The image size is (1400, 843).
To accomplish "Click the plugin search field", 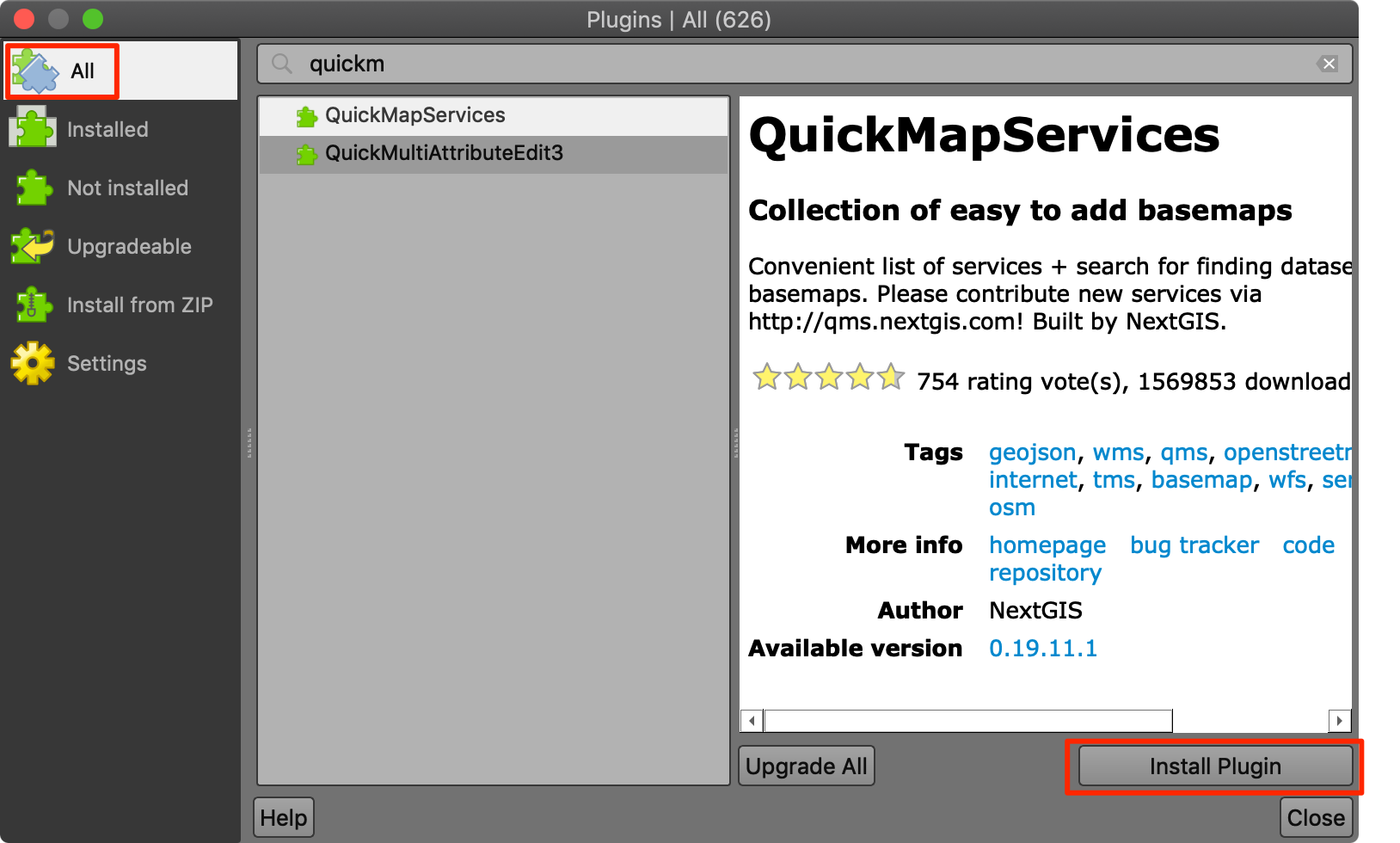I will pos(805,64).
